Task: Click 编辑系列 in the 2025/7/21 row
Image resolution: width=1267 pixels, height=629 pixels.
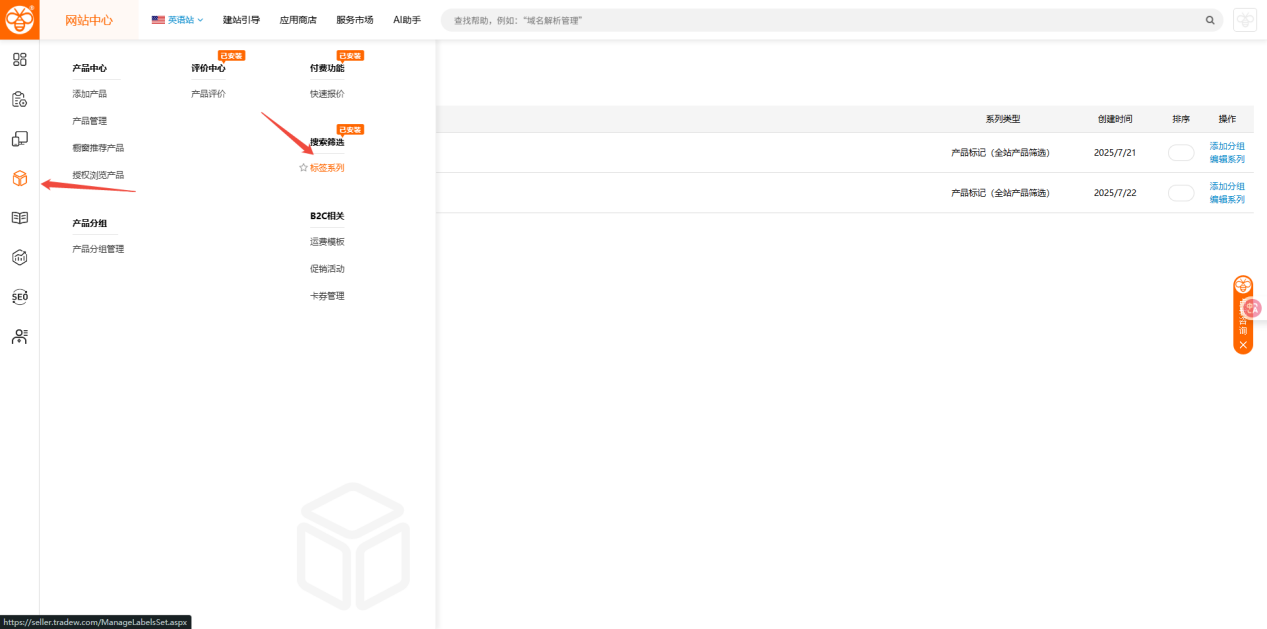Action: 1227,159
